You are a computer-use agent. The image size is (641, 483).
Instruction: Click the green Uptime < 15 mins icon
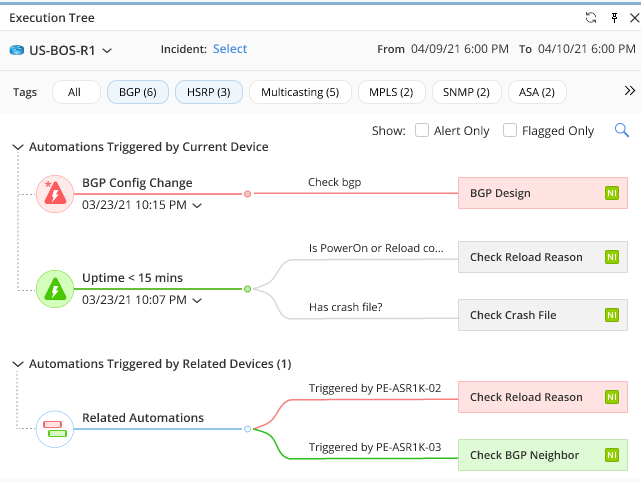pos(55,289)
